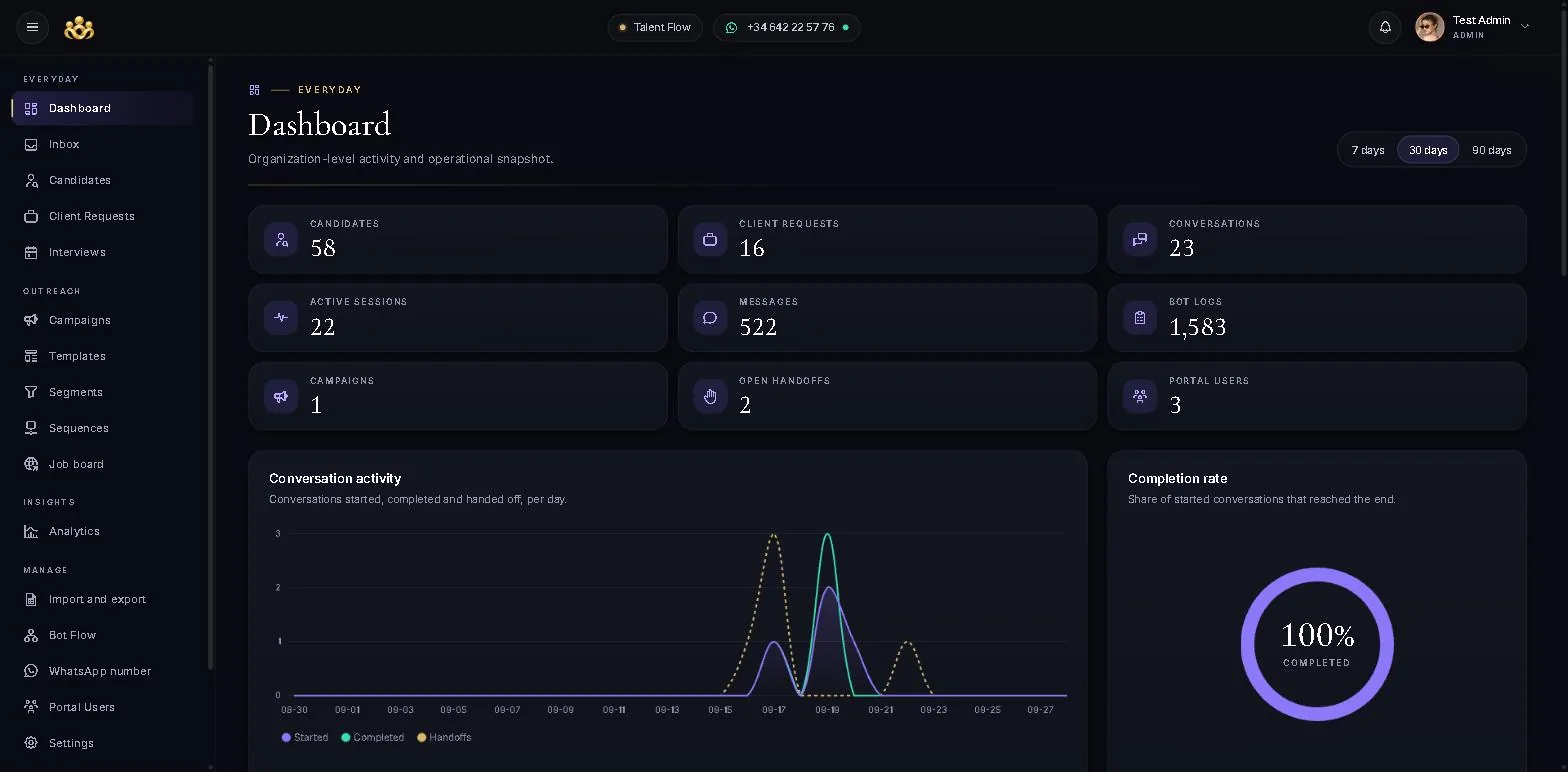Click the Segments funnel icon

pos(31,392)
